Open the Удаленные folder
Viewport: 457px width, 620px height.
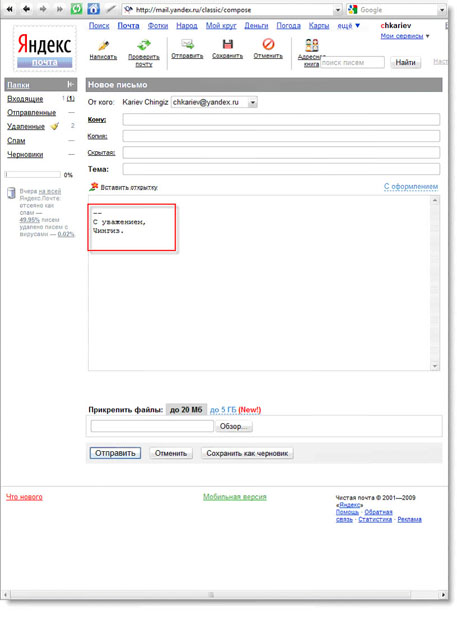click(26, 127)
